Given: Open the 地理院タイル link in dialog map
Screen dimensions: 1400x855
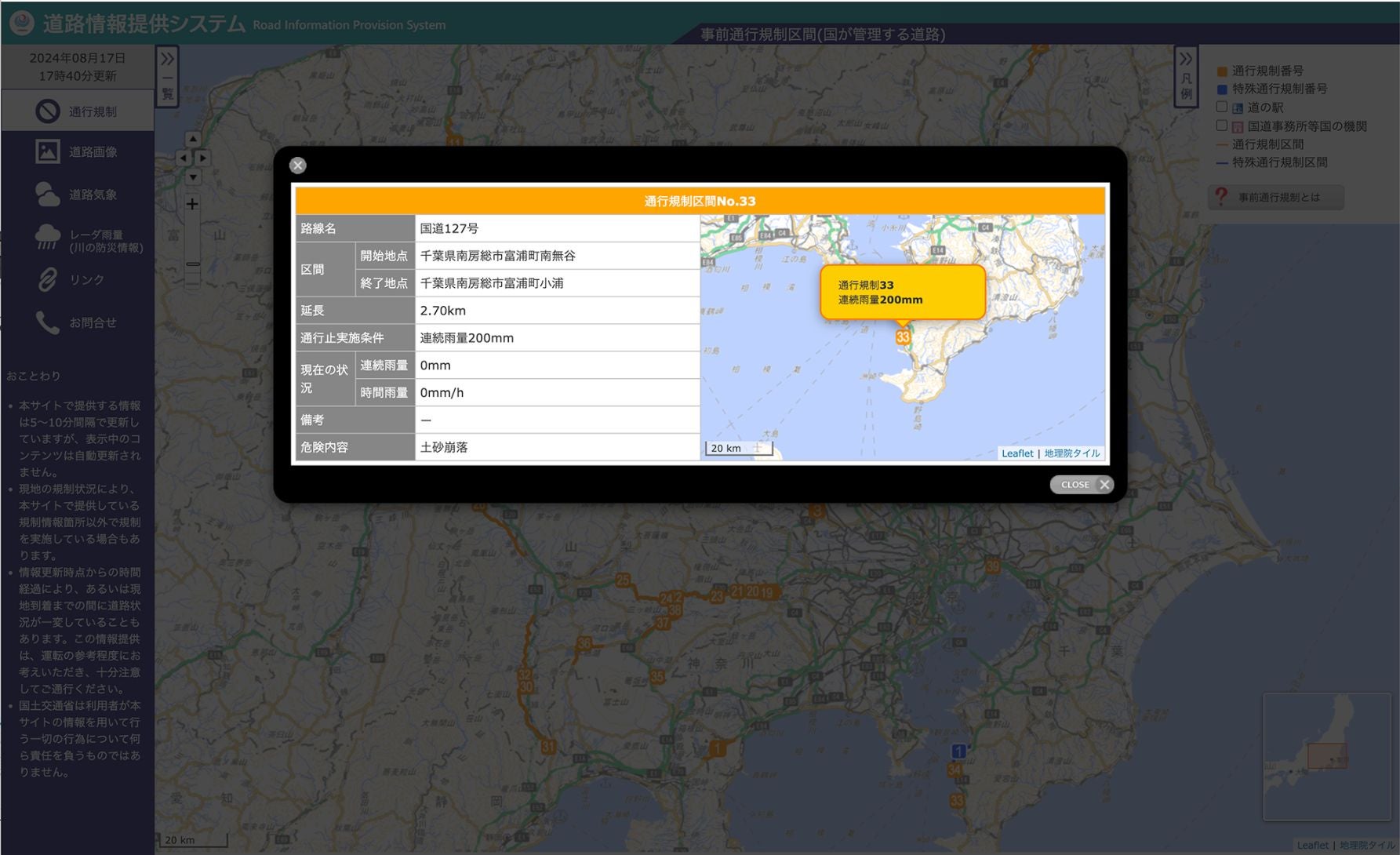Looking at the screenshot, I should 1072,453.
